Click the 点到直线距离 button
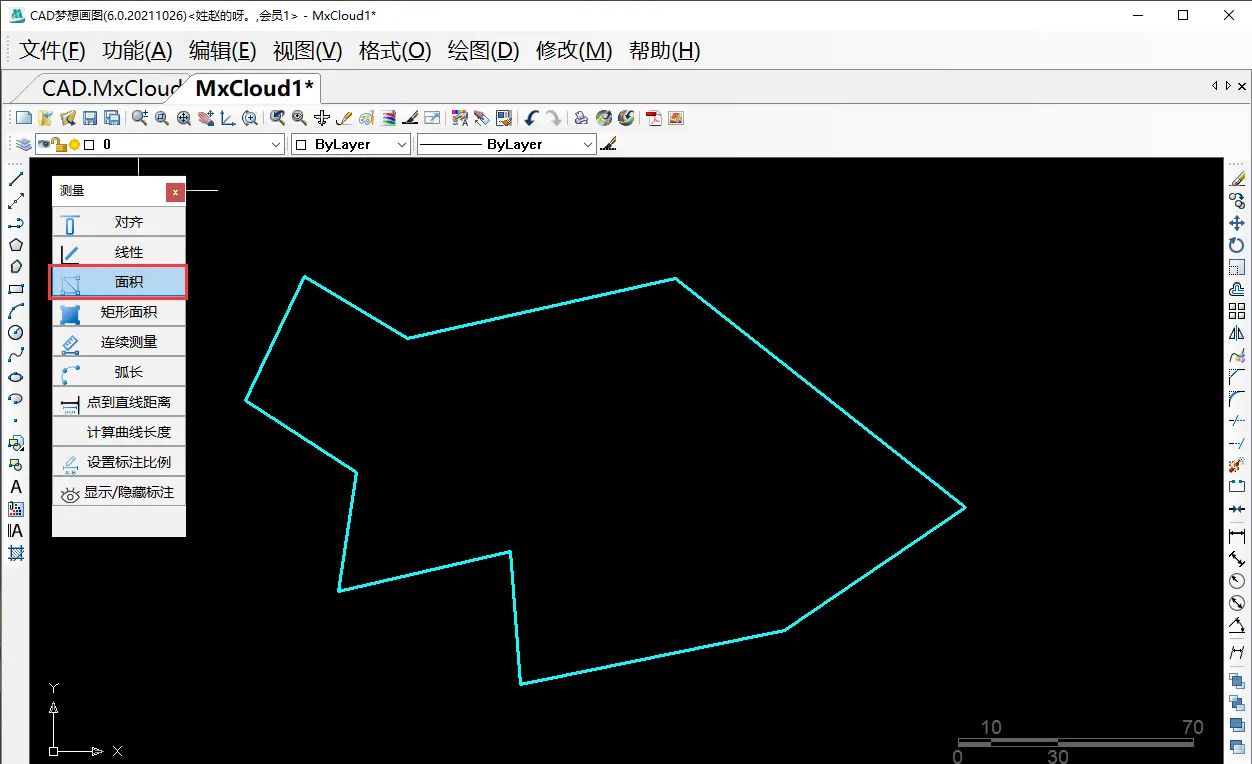This screenshot has height=764, width=1252. [x=119, y=402]
